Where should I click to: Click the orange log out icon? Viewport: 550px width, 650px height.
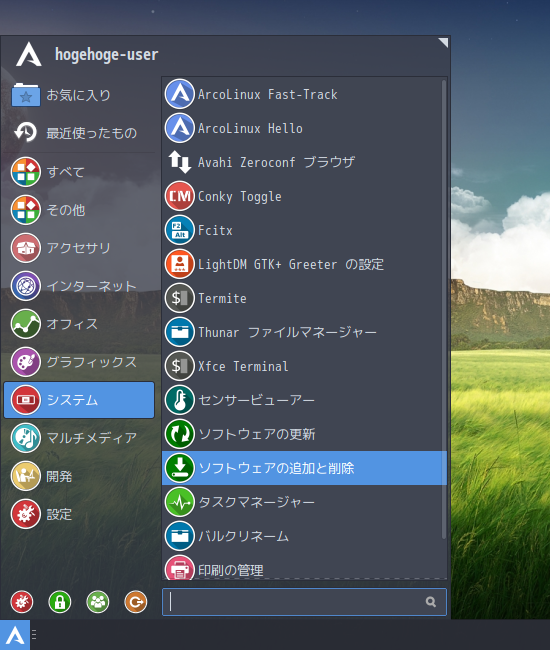coord(136,601)
